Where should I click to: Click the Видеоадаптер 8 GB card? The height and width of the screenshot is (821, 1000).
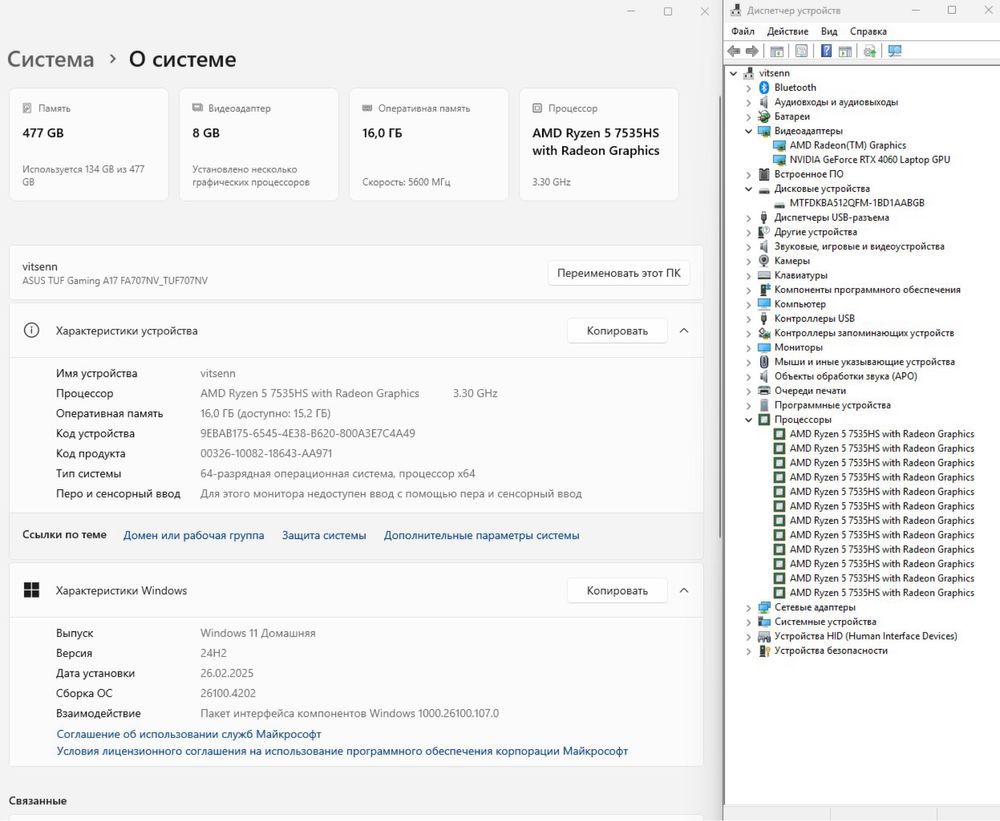tap(259, 144)
